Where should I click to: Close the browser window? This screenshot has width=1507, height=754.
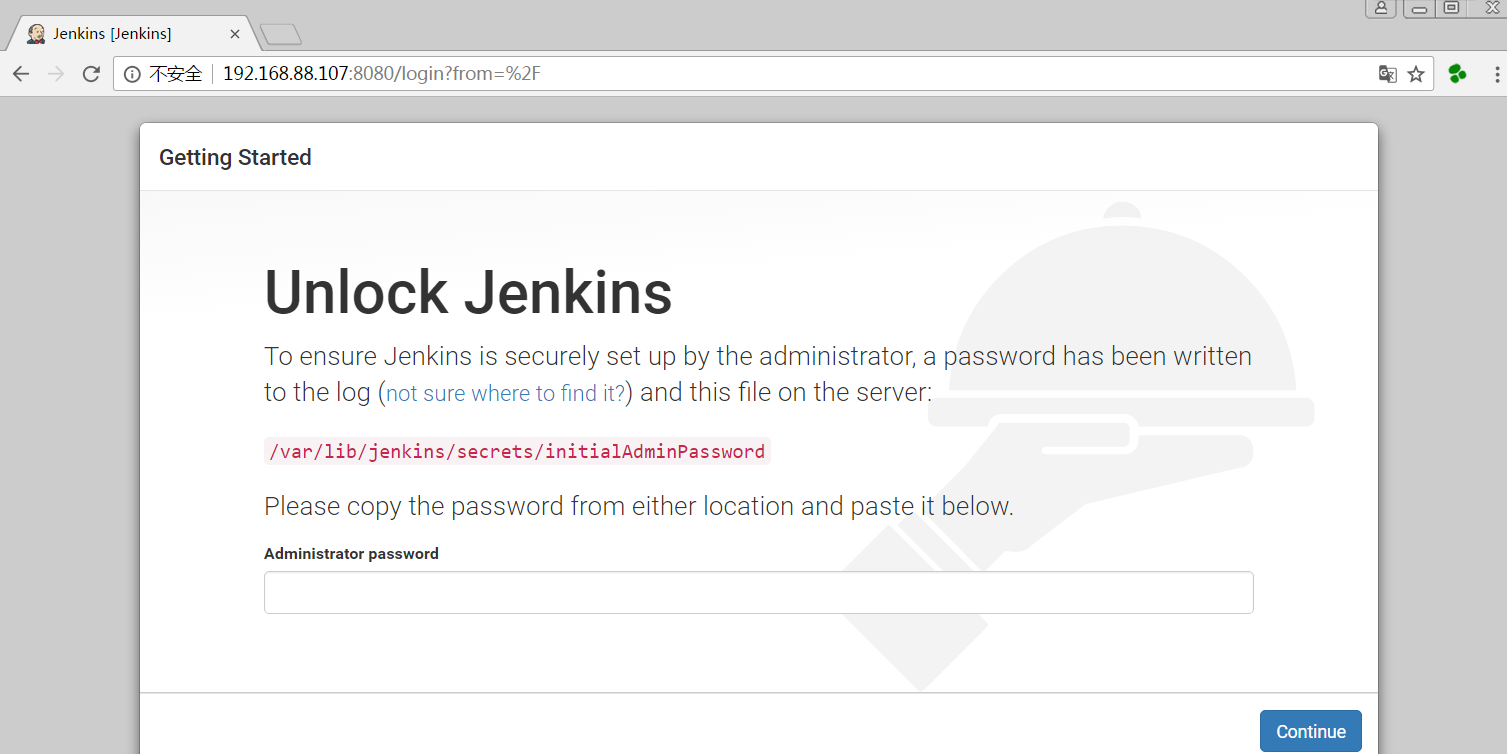(x=1491, y=8)
